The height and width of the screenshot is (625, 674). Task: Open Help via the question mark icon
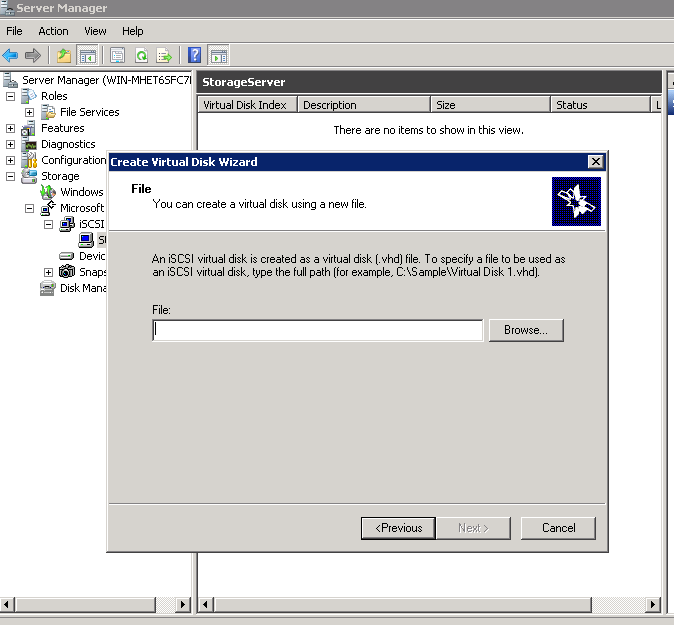[195, 56]
